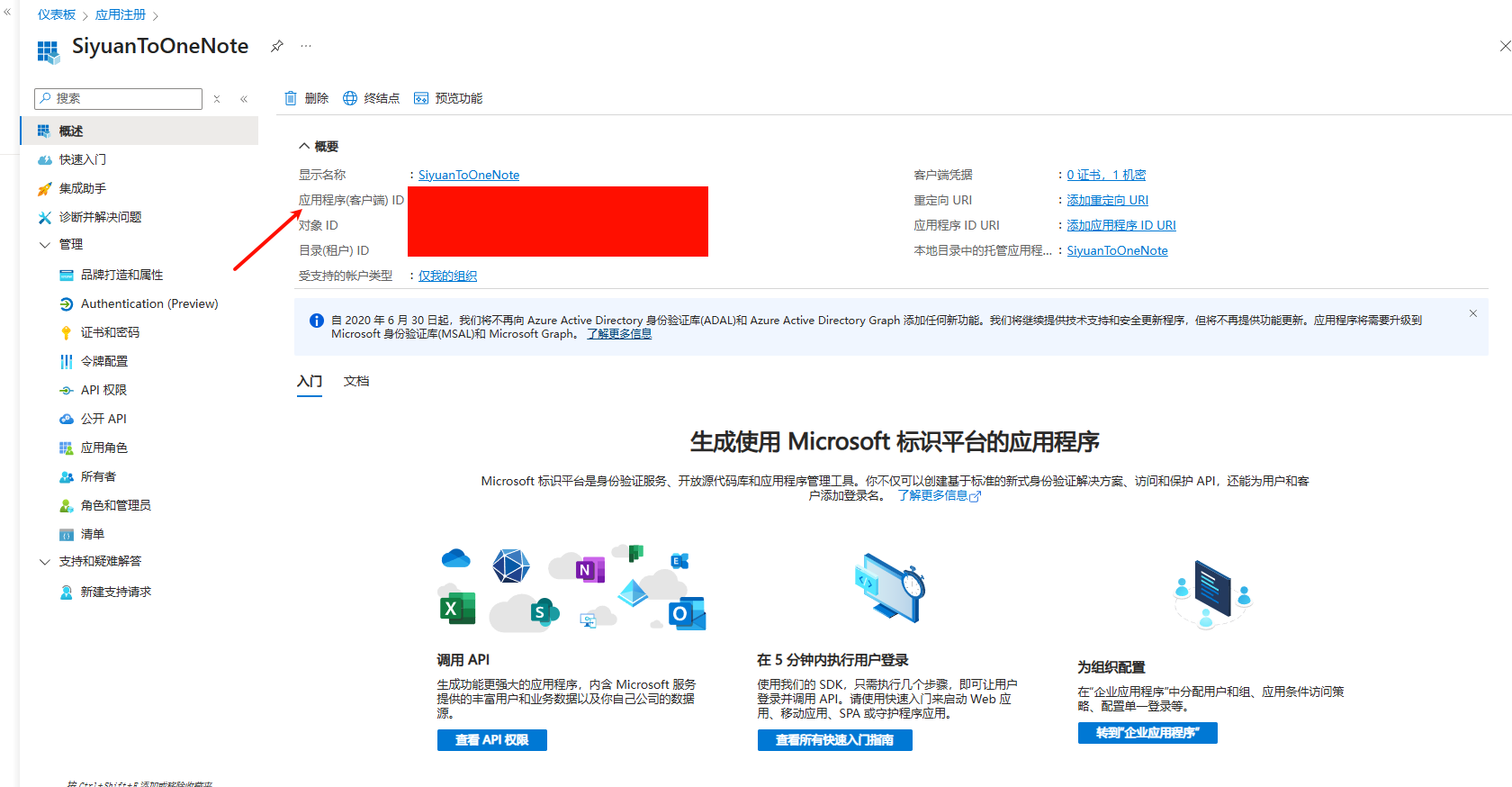Clear the sidebar search box
The width and height of the screenshot is (1512, 787).
click(x=217, y=99)
